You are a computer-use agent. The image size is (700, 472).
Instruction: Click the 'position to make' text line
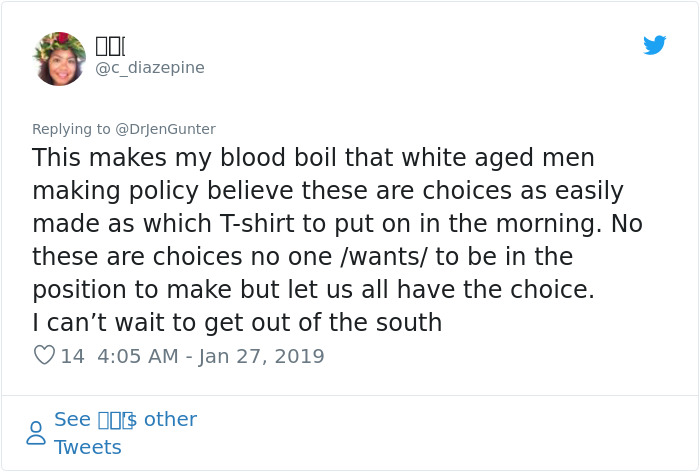313,290
